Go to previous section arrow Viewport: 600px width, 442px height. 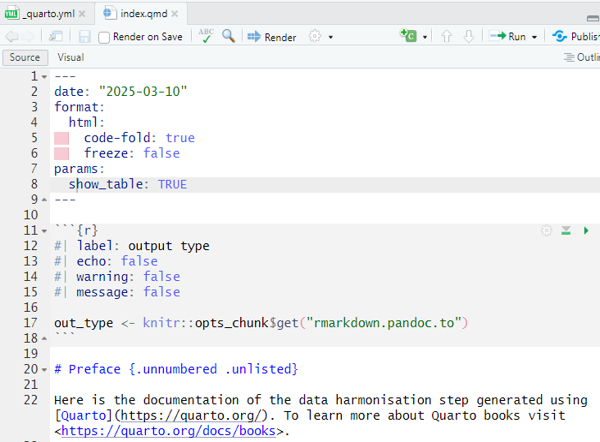tap(446, 37)
